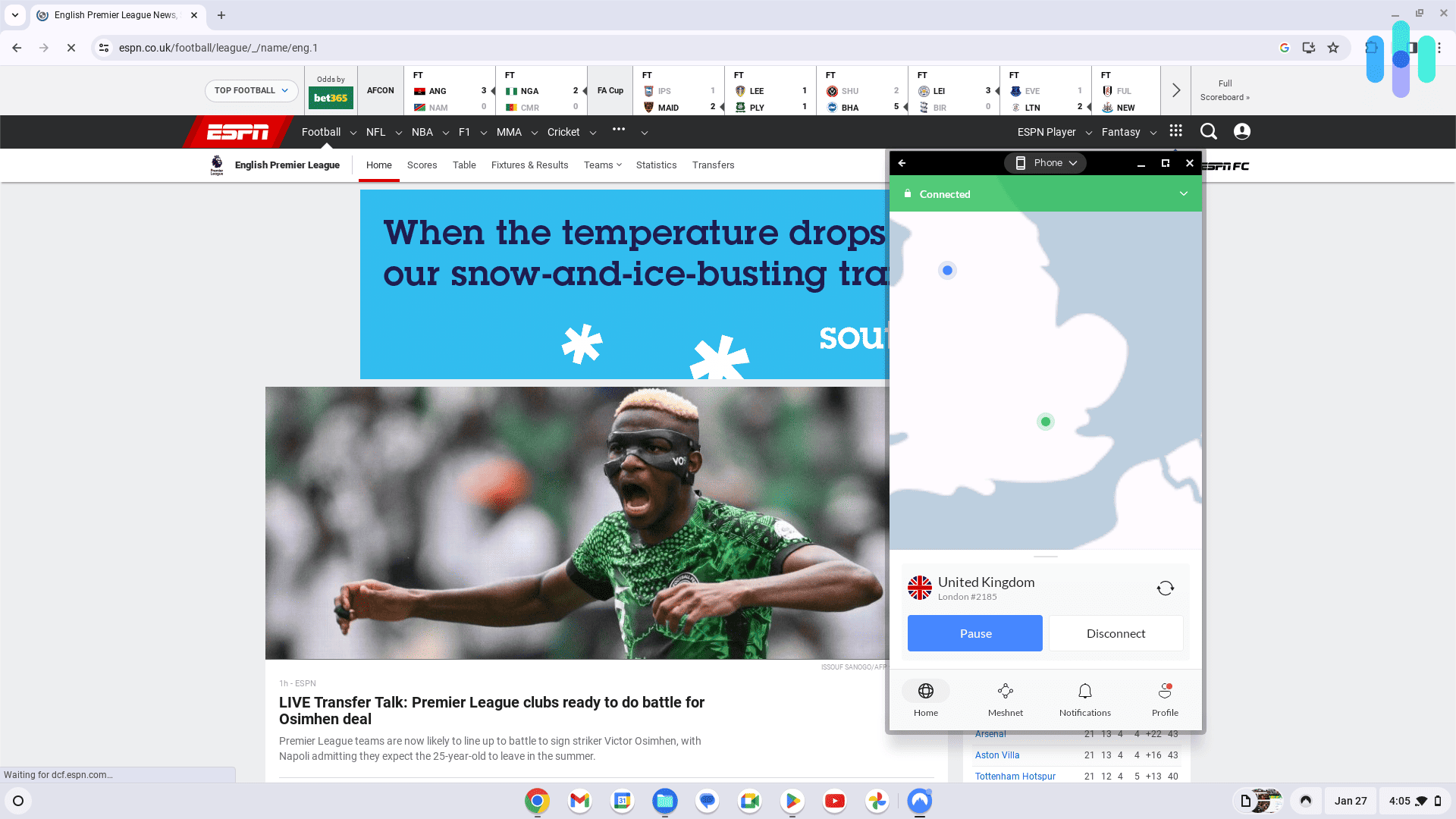1456x819 pixels.
Task: Disconnect from United Kingdom London server
Action: (1116, 633)
